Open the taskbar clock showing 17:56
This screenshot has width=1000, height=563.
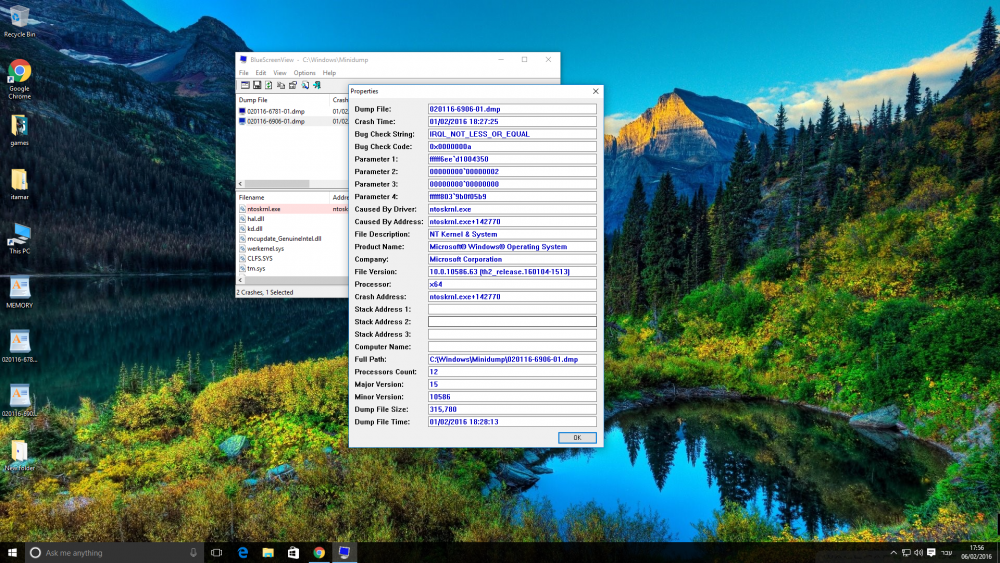976,552
